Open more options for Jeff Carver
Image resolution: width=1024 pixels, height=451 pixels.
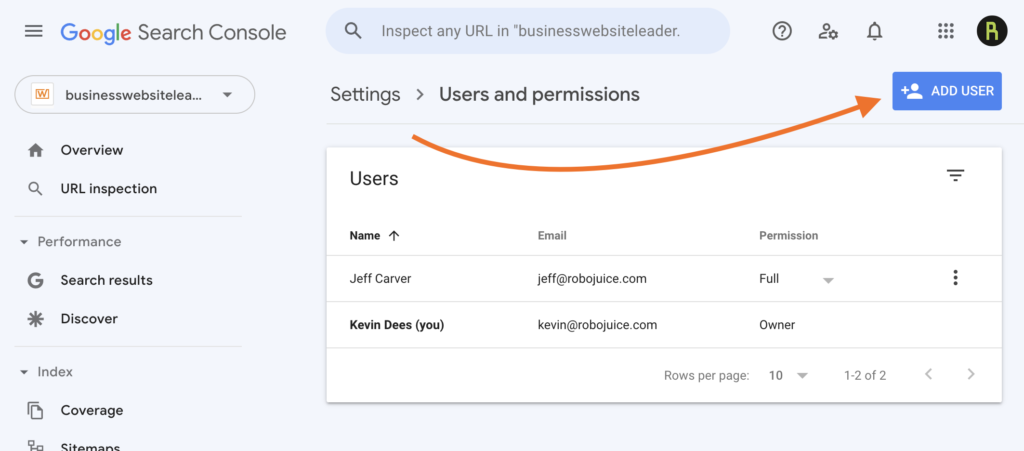(x=955, y=278)
